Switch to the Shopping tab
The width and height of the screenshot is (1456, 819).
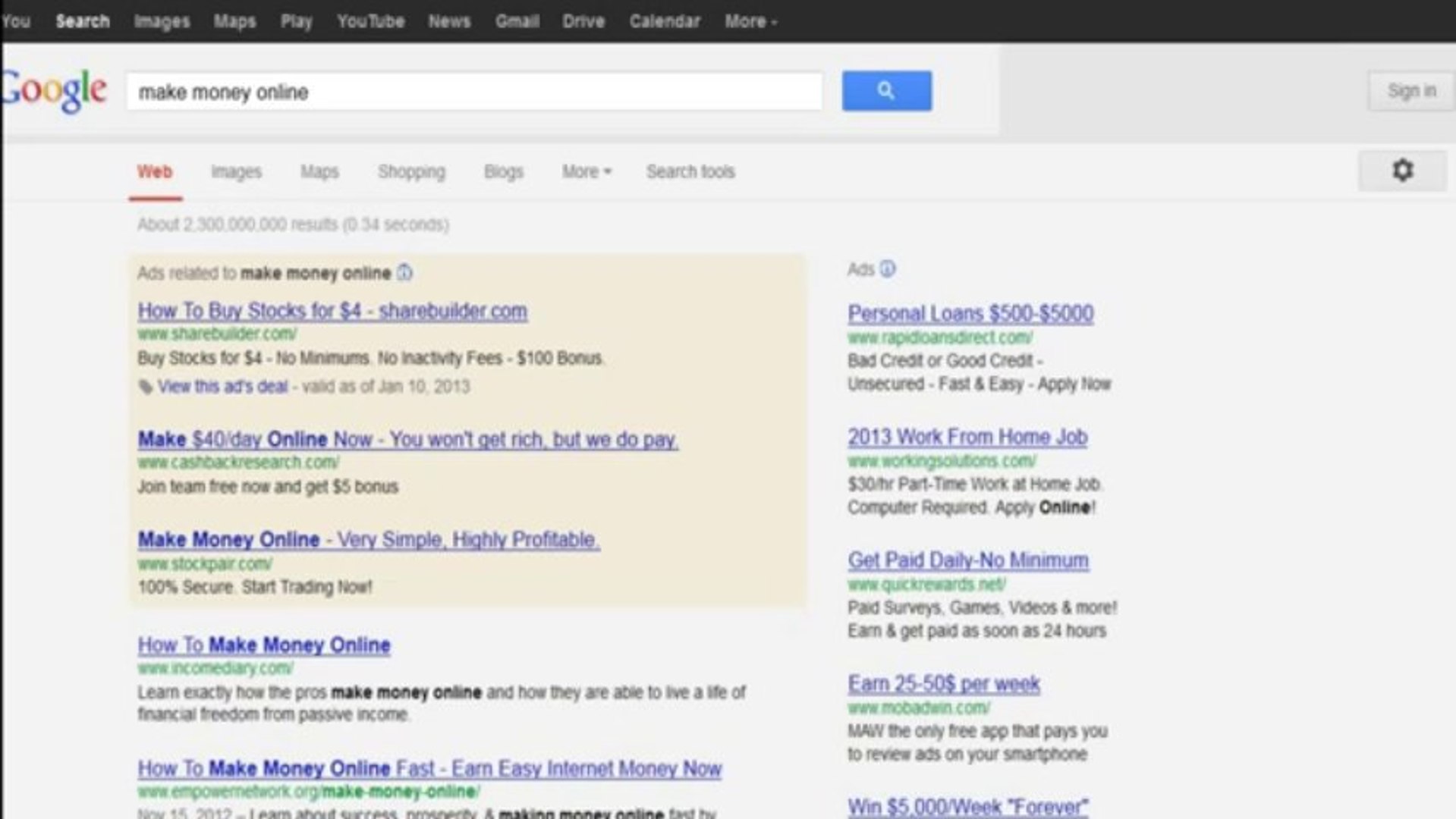click(411, 171)
